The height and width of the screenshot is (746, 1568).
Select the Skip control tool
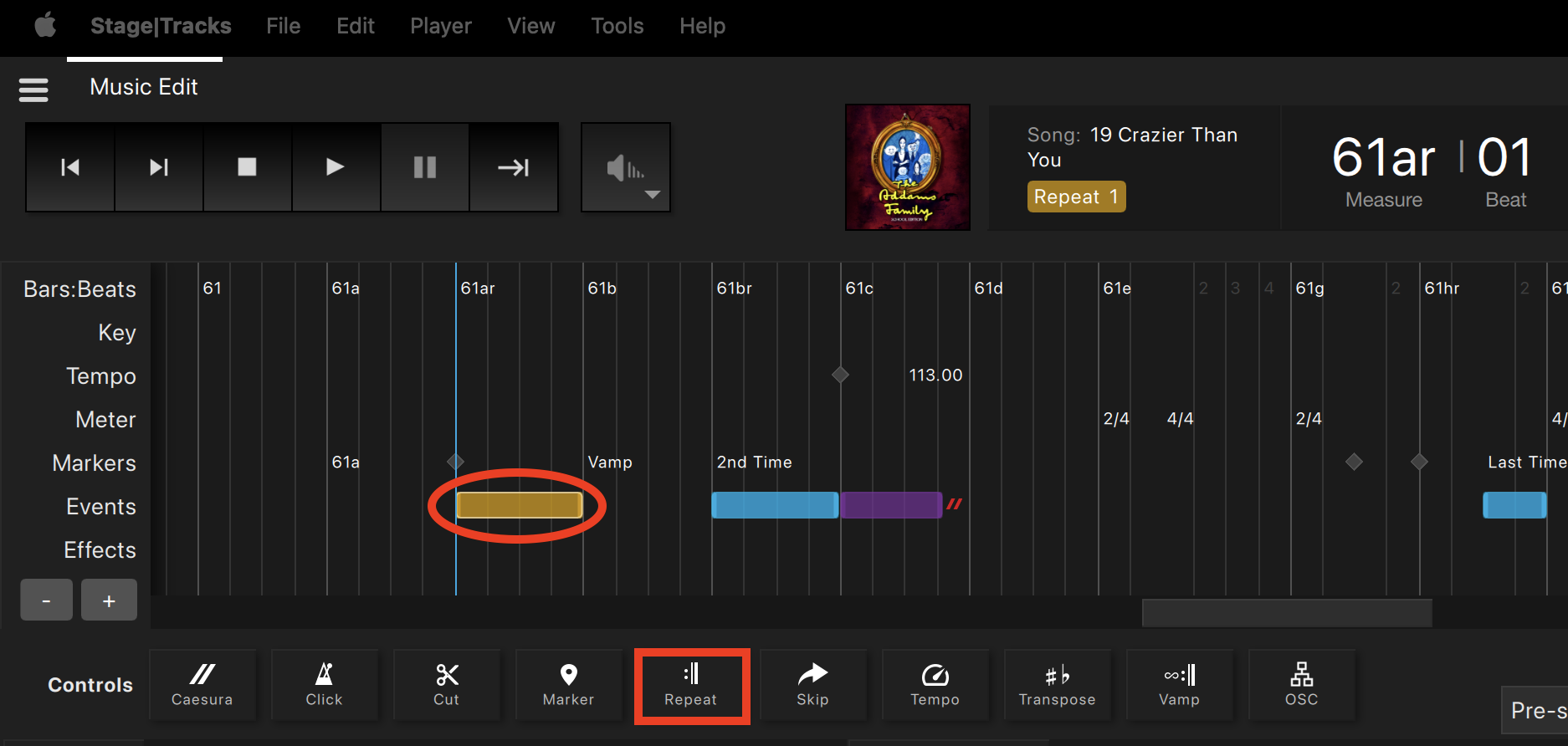click(812, 684)
